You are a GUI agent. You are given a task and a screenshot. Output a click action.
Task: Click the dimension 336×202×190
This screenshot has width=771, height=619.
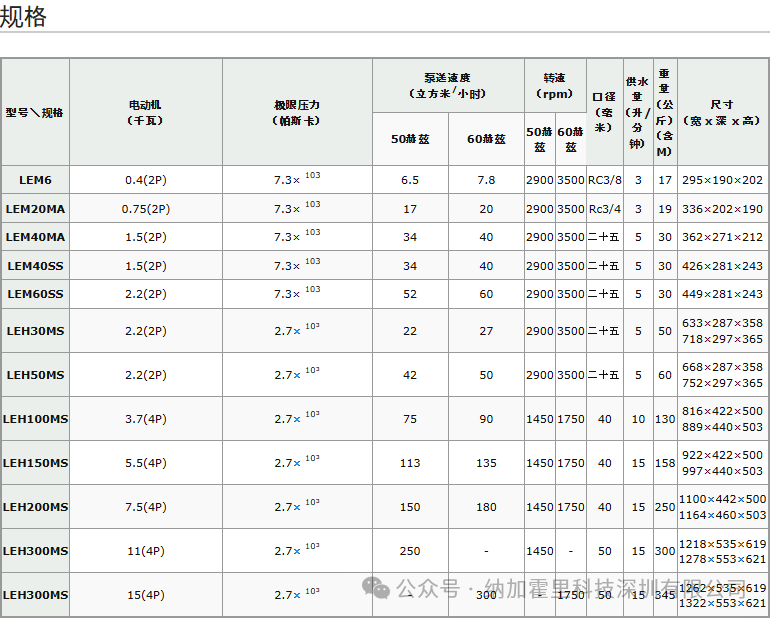[x=722, y=209]
